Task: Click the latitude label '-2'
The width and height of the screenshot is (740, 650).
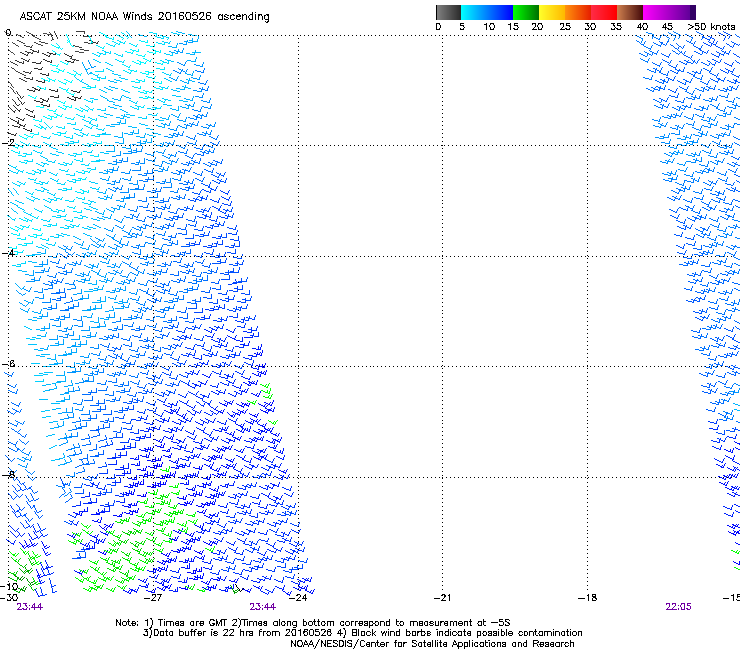Action: point(8,143)
